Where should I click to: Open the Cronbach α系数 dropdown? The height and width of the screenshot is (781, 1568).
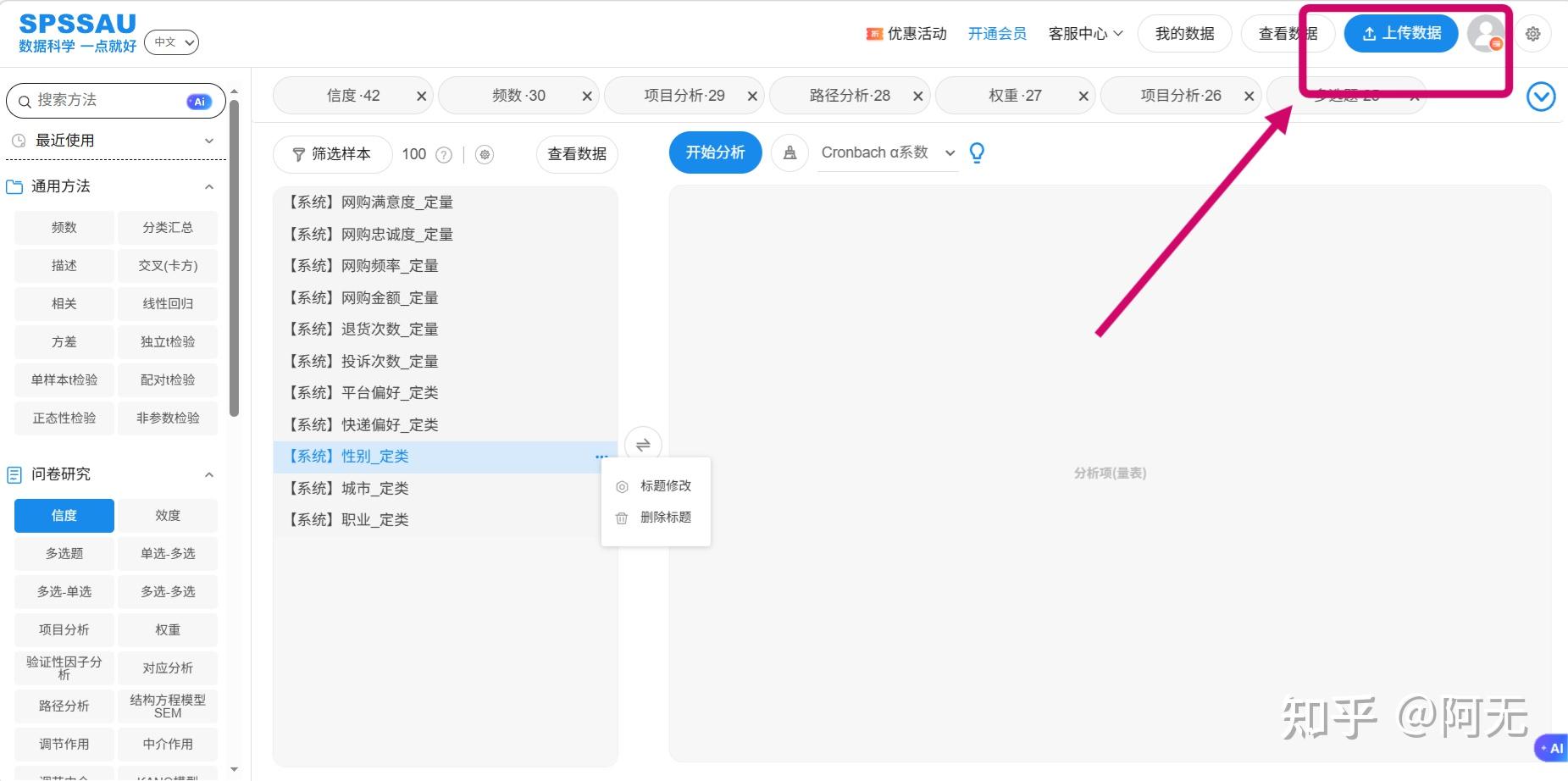pos(888,153)
